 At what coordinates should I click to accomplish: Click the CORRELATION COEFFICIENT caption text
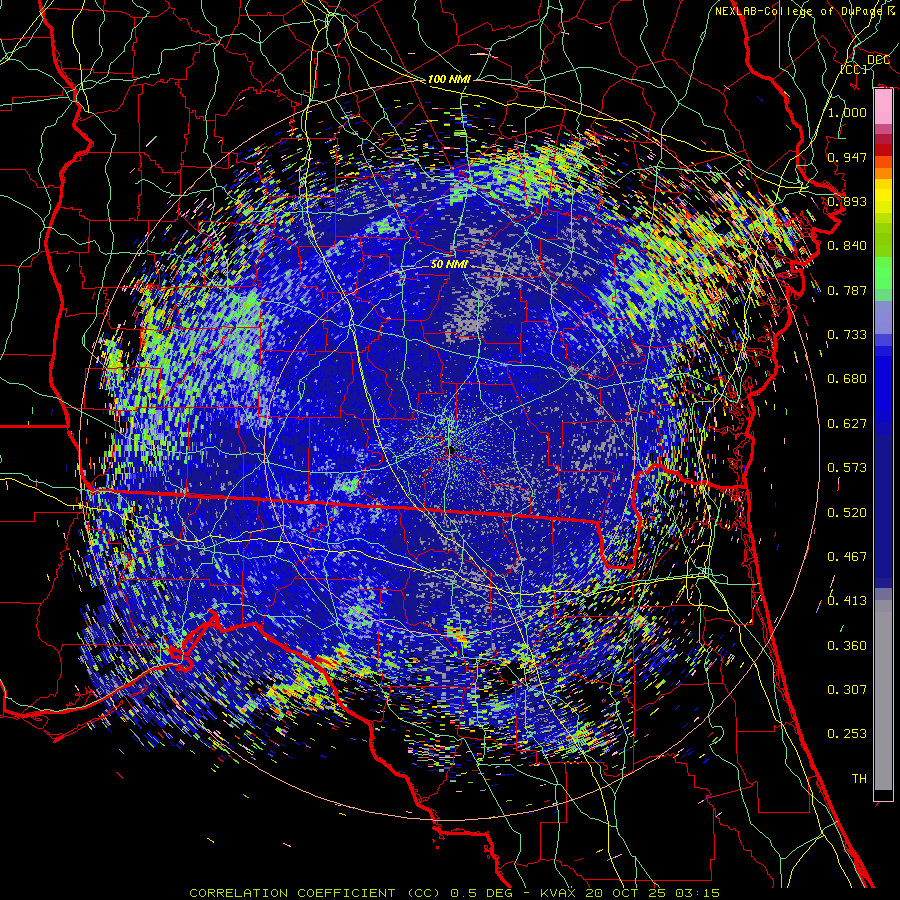[x=292, y=893]
